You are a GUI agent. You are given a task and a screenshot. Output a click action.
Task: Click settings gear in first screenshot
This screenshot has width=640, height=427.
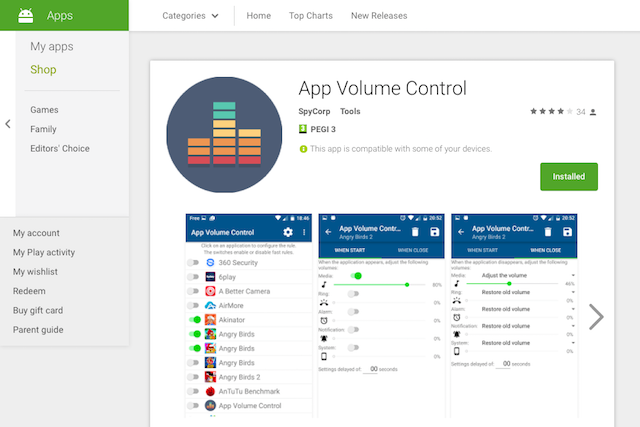click(288, 232)
